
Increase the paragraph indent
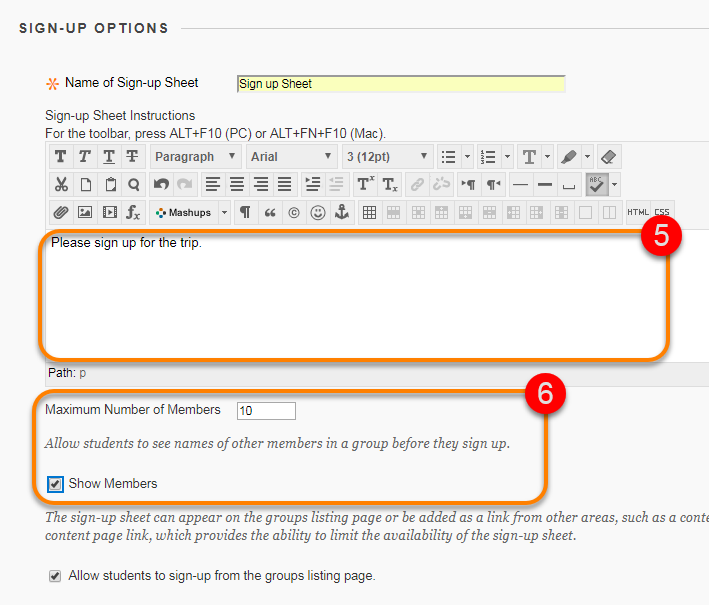pyautogui.click(x=312, y=184)
